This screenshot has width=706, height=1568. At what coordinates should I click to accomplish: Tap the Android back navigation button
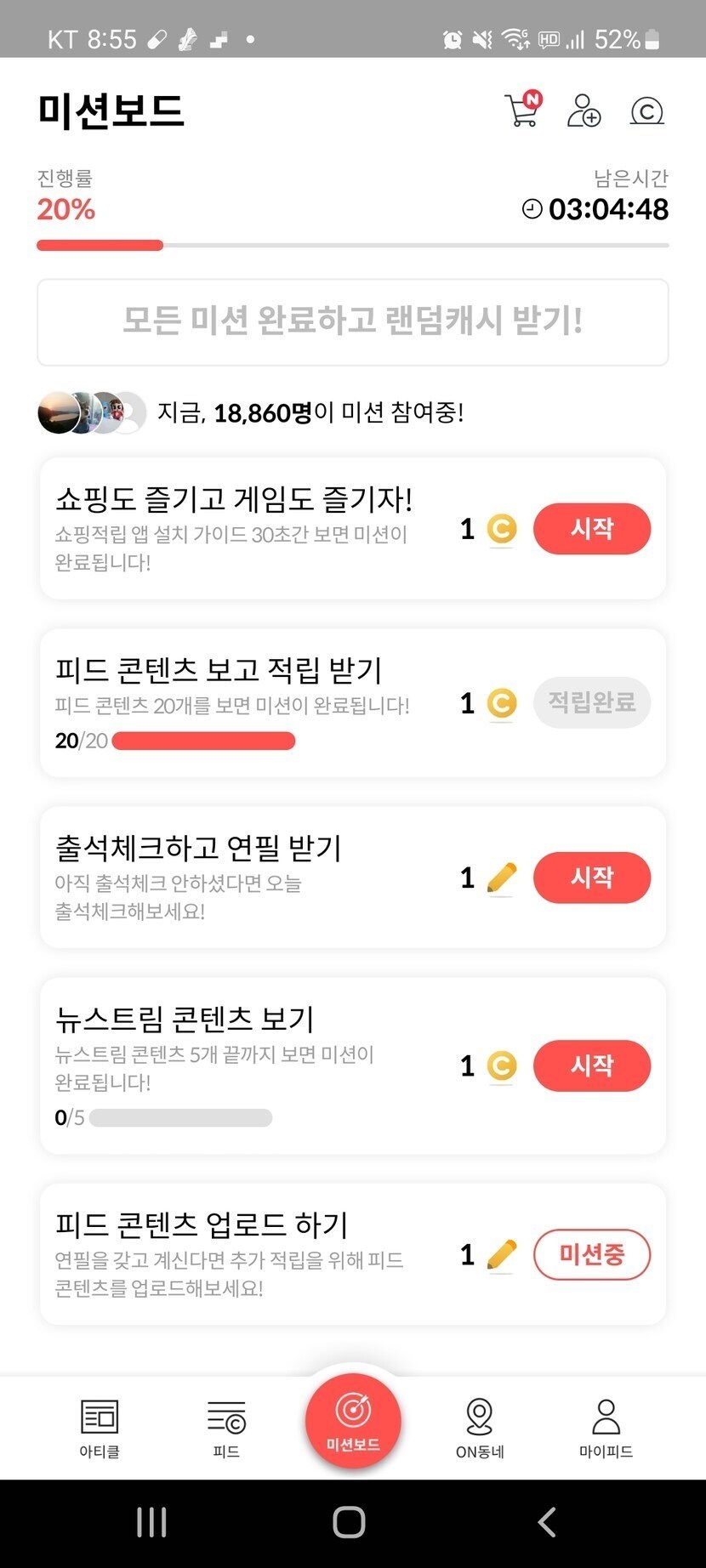(x=547, y=1522)
